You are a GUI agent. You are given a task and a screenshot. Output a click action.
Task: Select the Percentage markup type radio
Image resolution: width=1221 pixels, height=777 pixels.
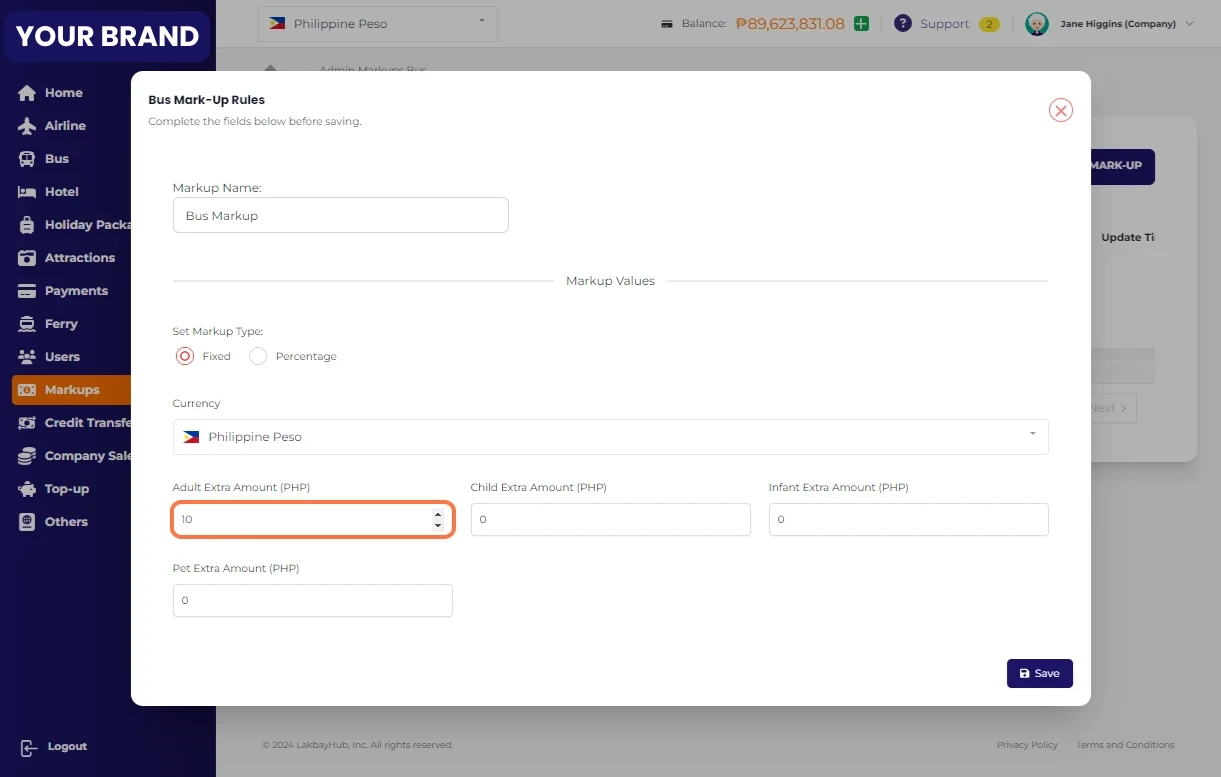(x=258, y=356)
